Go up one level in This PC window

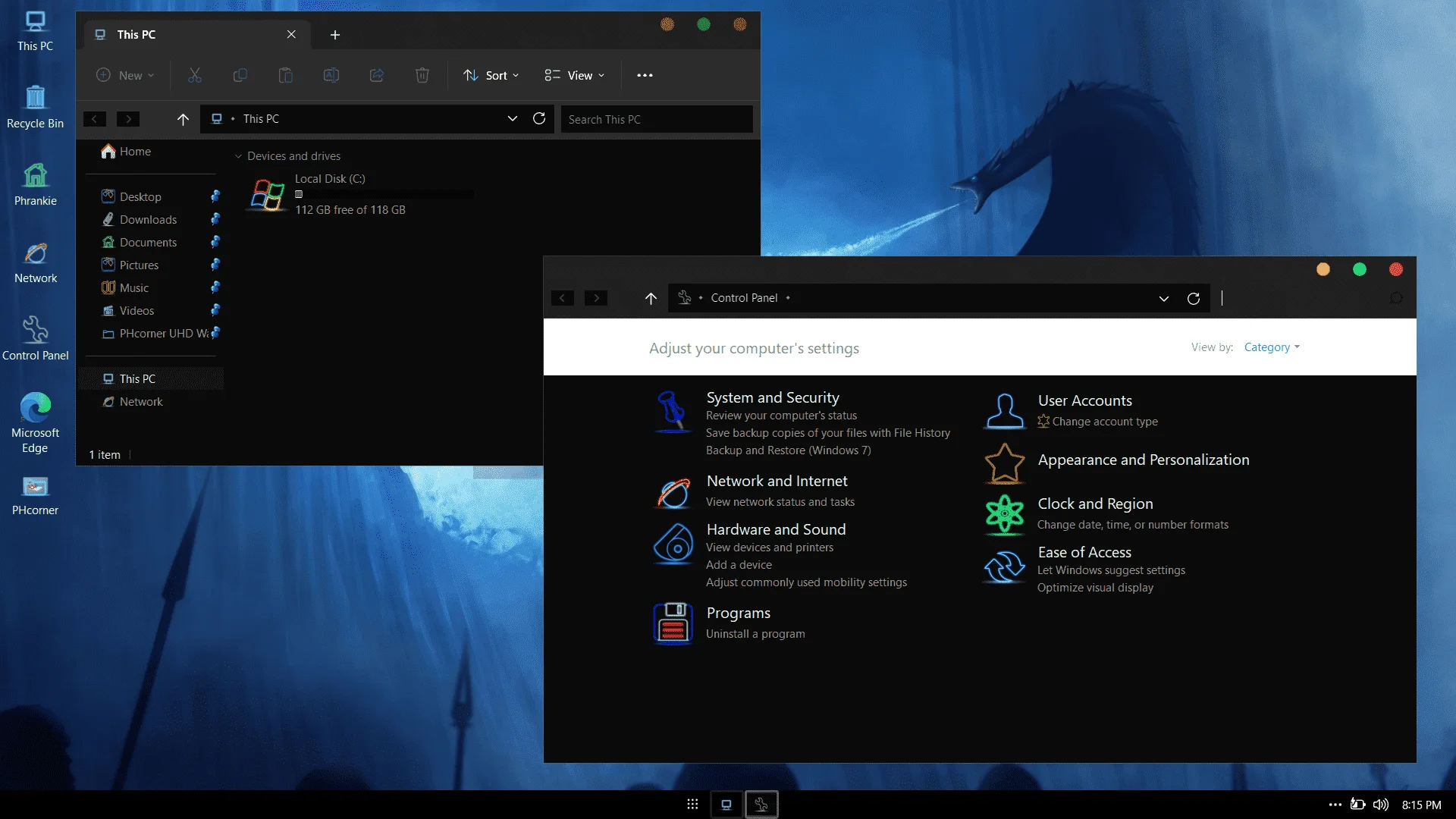[183, 119]
